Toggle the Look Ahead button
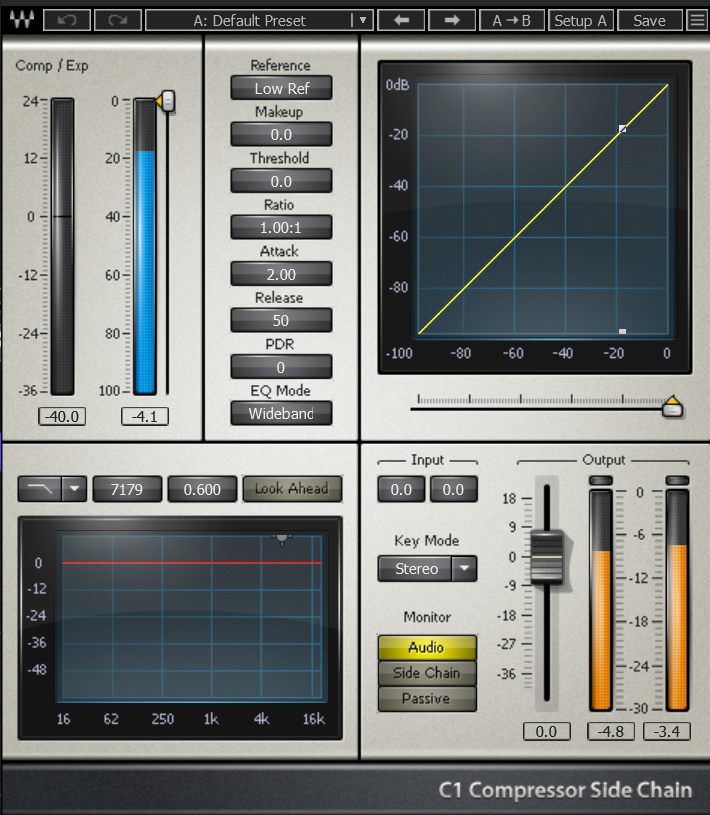This screenshot has width=710, height=815. pyautogui.click(x=292, y=489)
